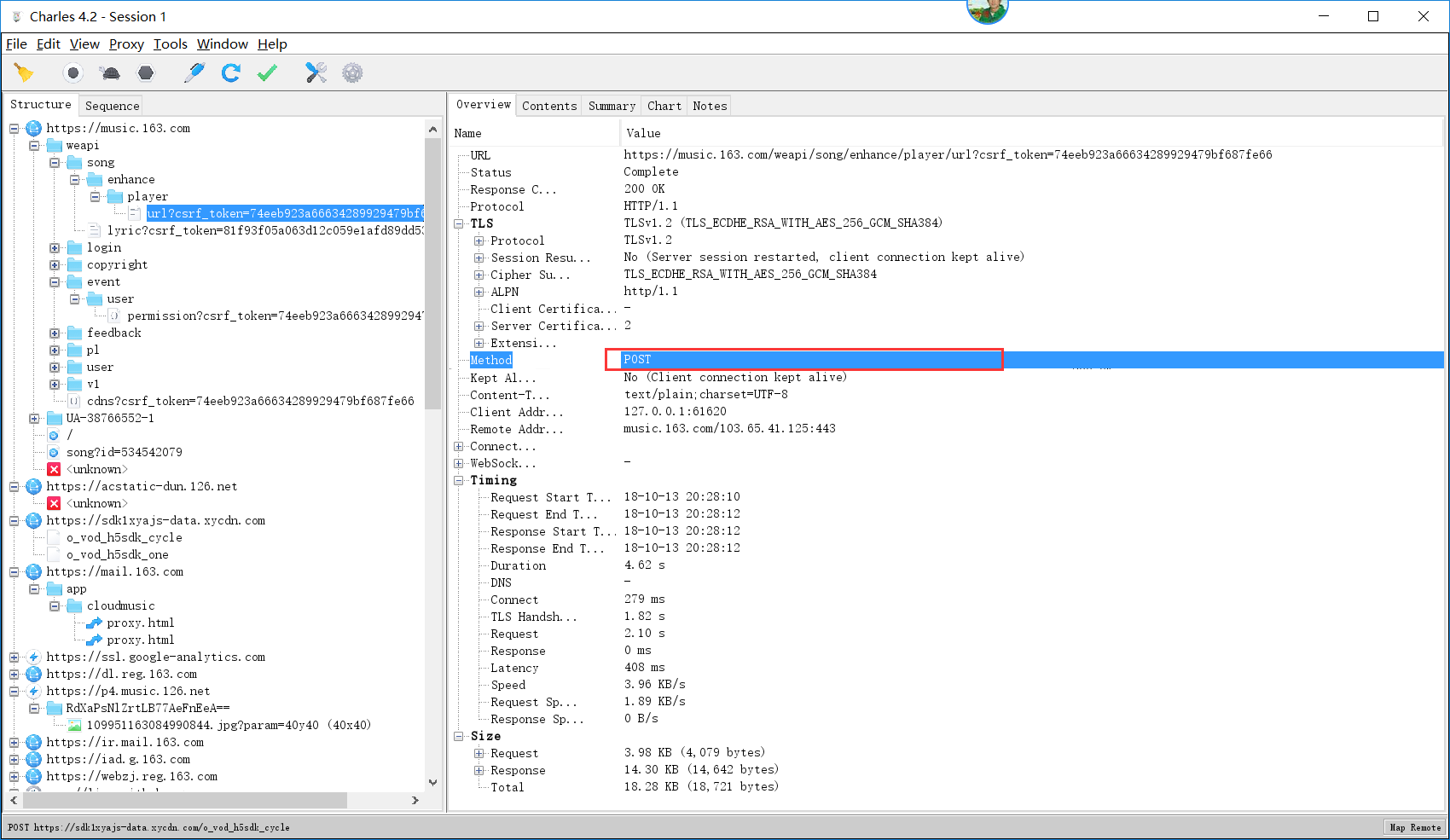Click the green checkmark Validate icon
This screenshot has width=1450, height=840.
point(267,73)
